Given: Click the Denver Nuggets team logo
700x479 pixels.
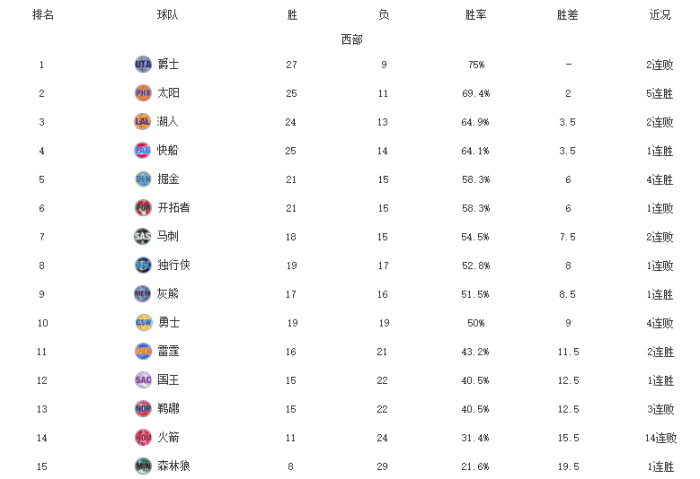Looking at the screenshot, I should [x=143, y=179].
